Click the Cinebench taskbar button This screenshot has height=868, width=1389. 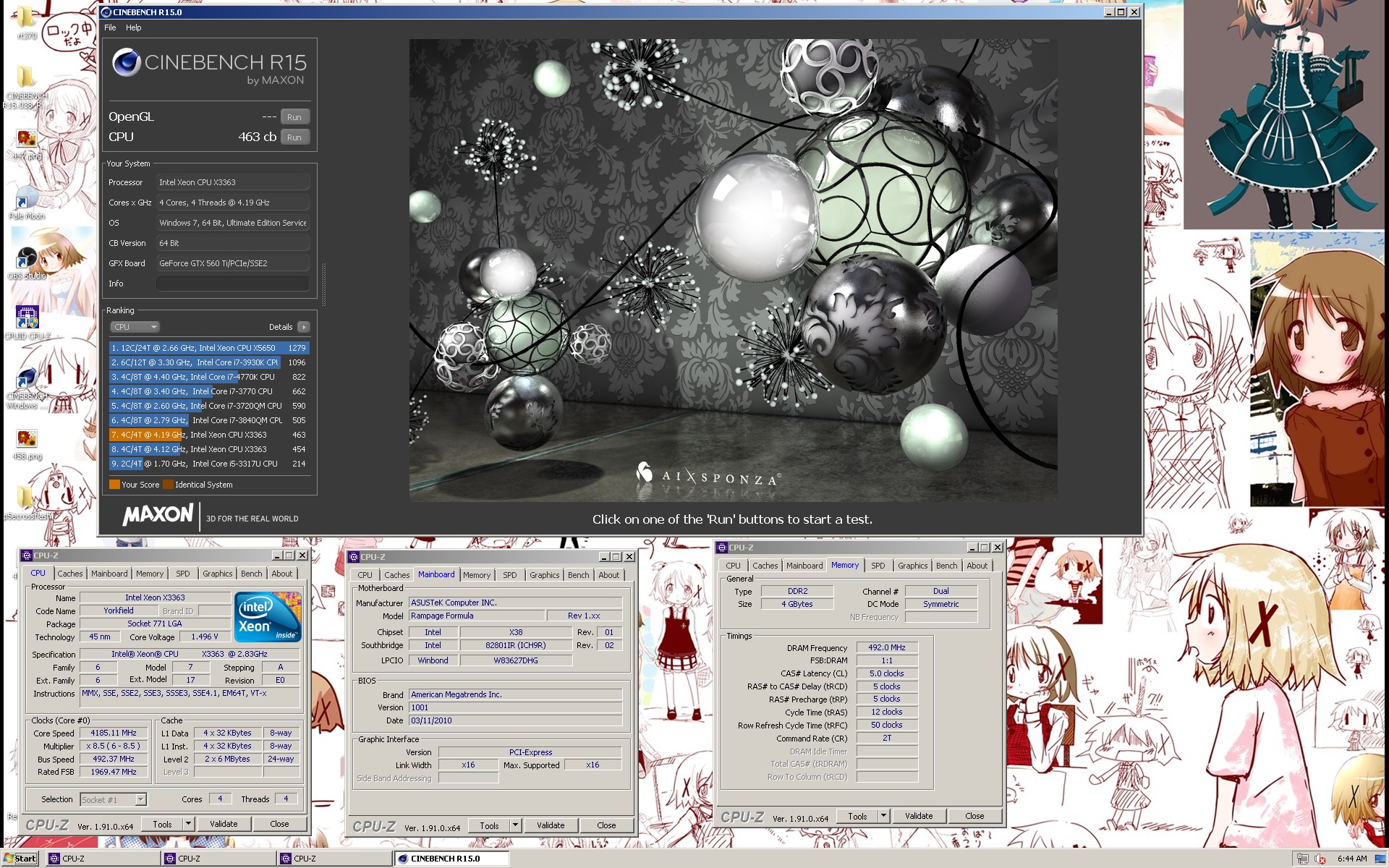pyautogui.click(x=451, y=859)
